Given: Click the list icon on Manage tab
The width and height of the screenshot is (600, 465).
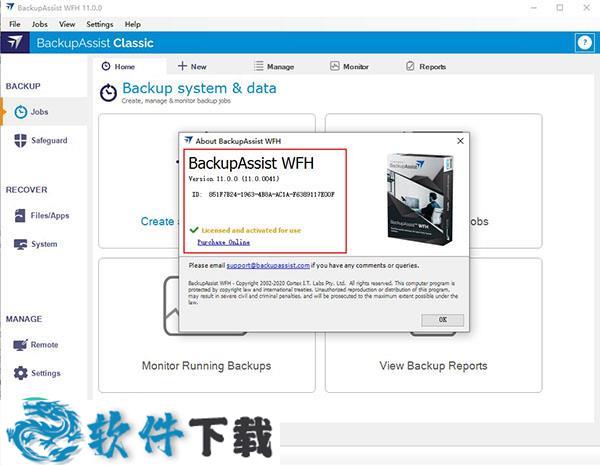Looking at the screenshot, I should tap(259, 66).
